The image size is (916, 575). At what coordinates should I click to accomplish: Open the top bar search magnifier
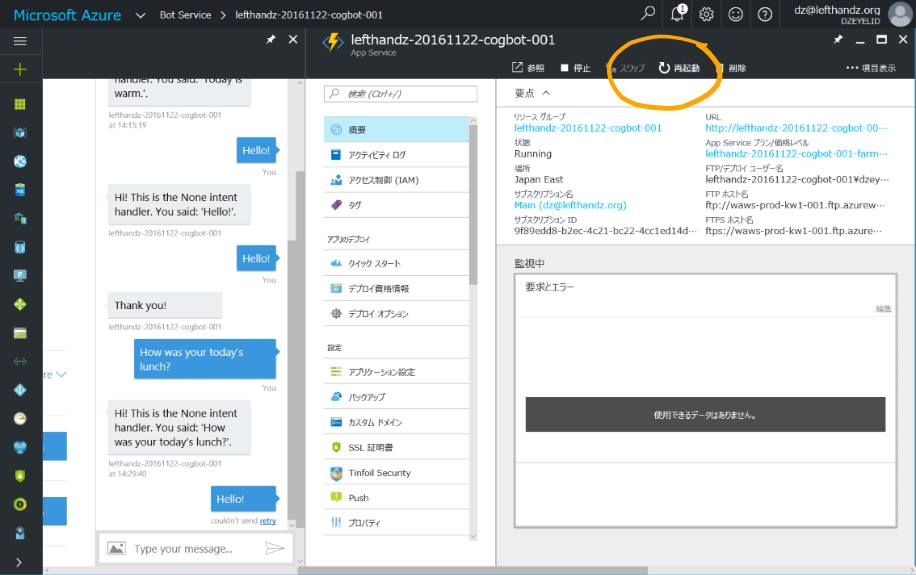pyautogui.click(x=647, y=14)
